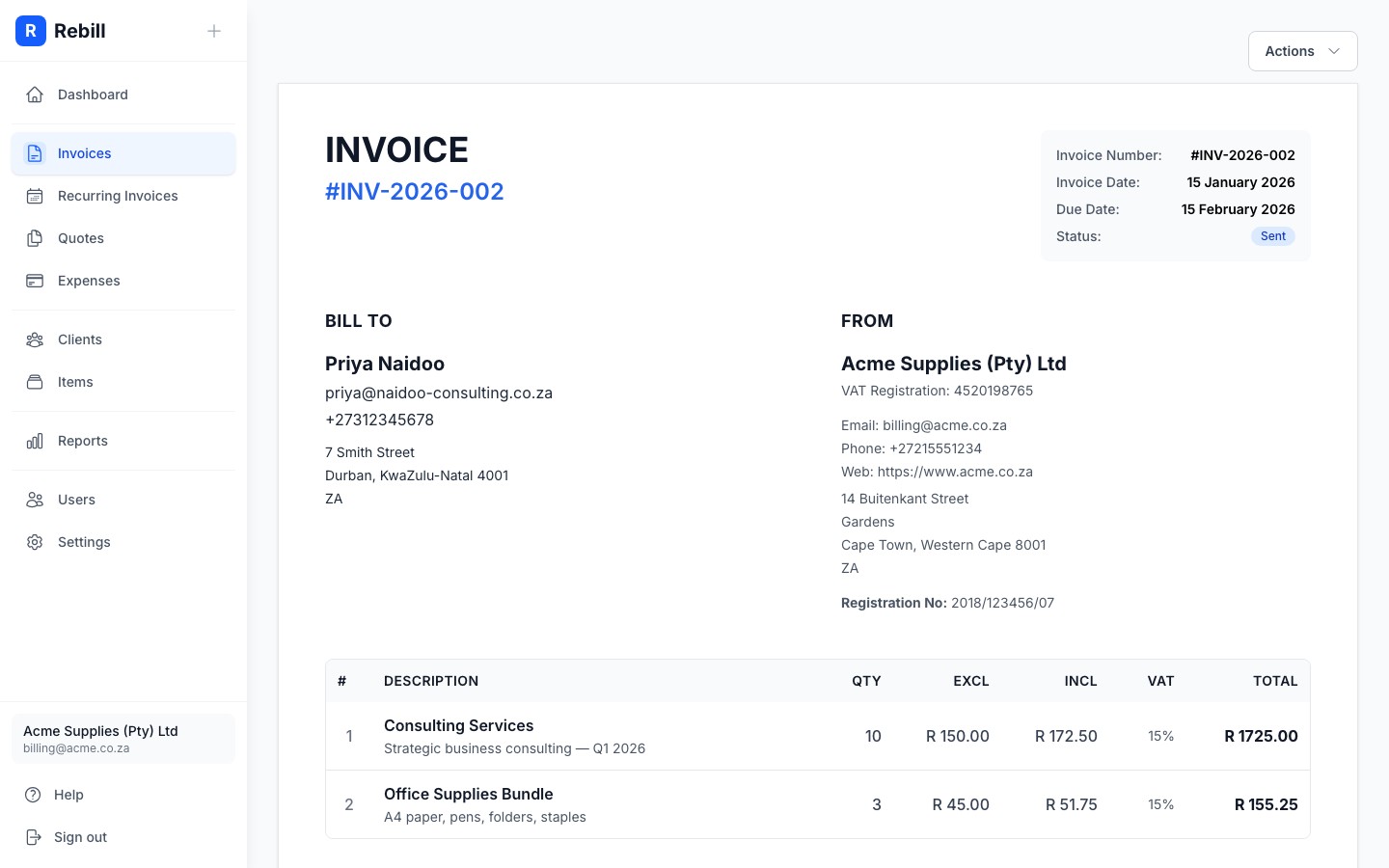Viewport: 1389px width, 868px height.
Task: Open the Actions dropdown
Action: [1290, 51]
